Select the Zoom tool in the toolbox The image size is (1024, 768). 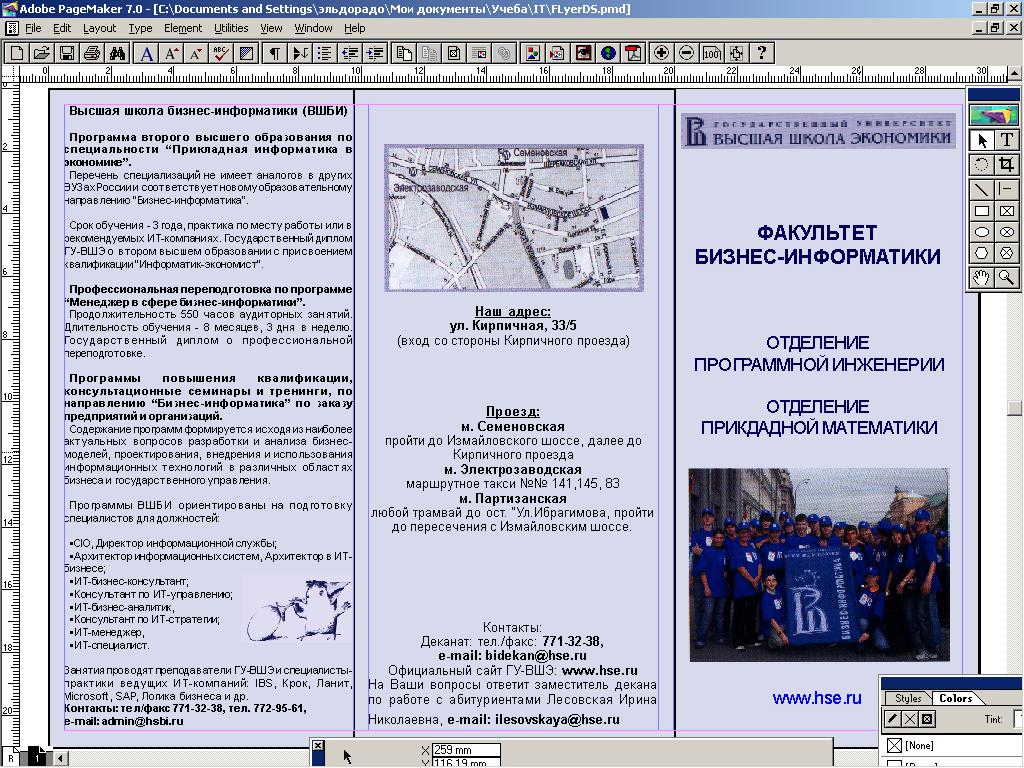[1006, 278]
